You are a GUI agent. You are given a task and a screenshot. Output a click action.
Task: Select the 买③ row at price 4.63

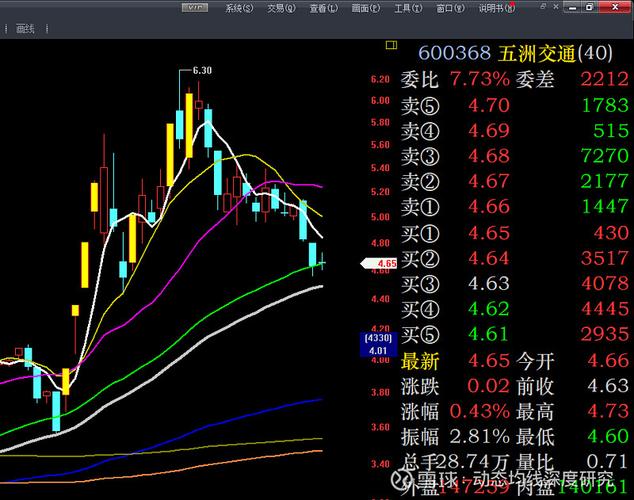click(x=515, y=284)
